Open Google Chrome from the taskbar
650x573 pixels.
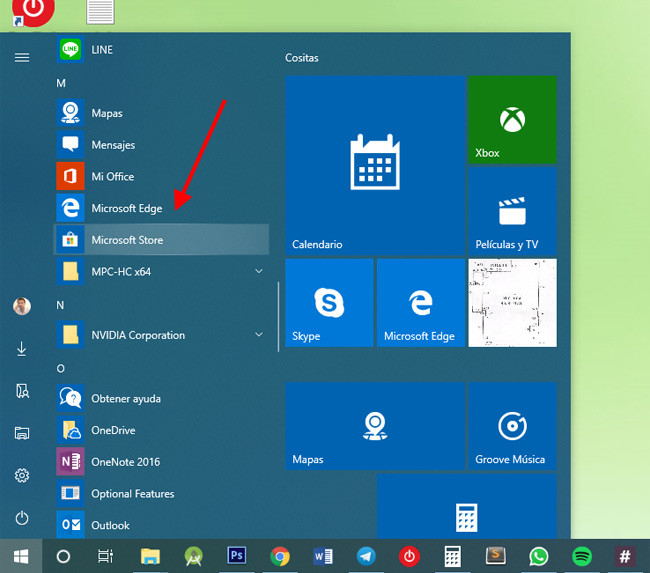pyautogui.click(x=280, y=556)
